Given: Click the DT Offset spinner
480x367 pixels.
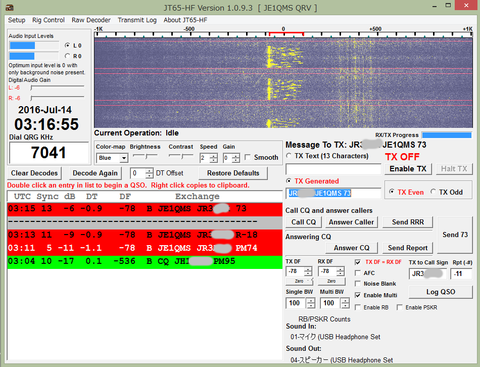Looking at the screenshot, I should [x=142, y=173].
